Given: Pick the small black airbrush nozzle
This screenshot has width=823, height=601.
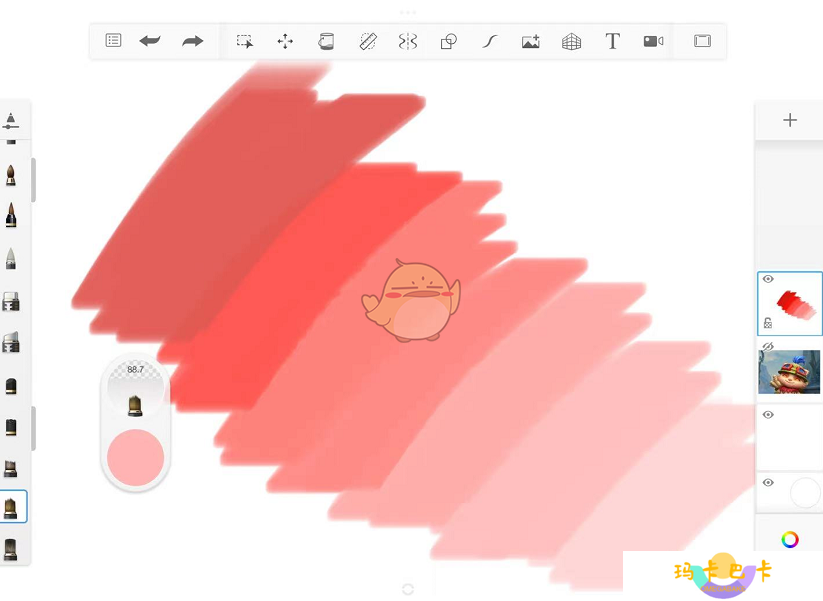Looking at the screenshot, I should click(x=11, y=386).
